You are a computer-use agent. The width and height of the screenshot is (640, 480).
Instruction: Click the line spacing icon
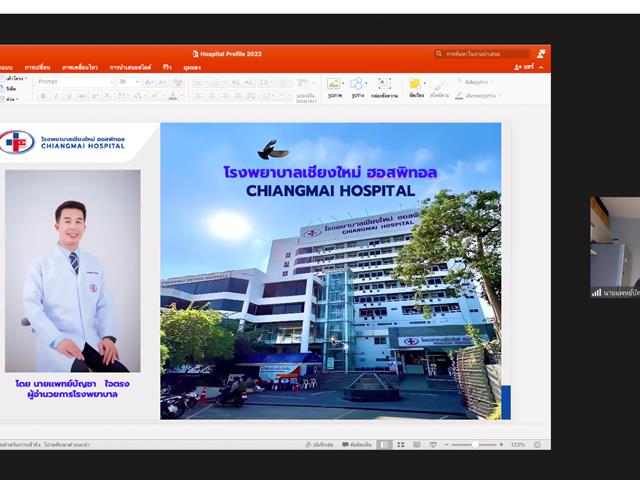click(266, 83)
